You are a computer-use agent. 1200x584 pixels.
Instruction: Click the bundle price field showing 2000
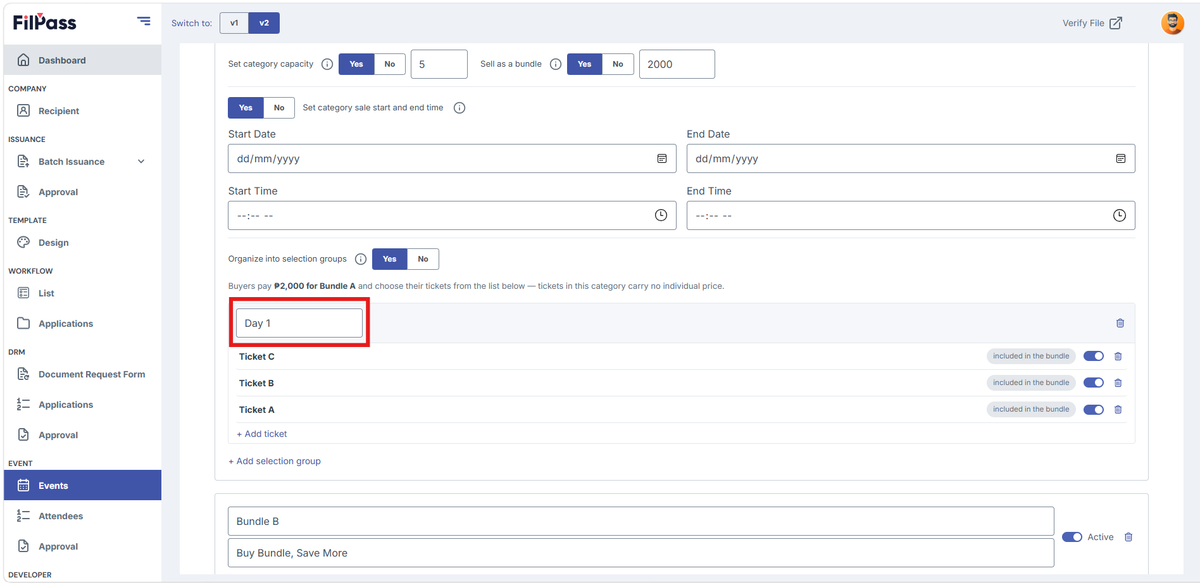(x=677, y=64)
